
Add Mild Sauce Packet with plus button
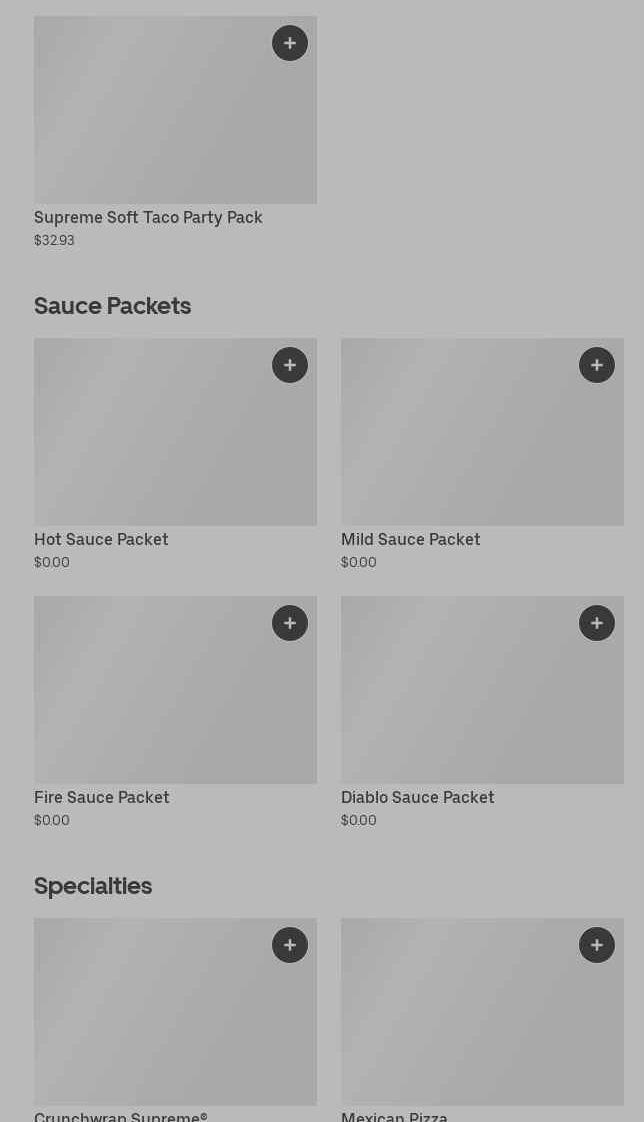597,365
